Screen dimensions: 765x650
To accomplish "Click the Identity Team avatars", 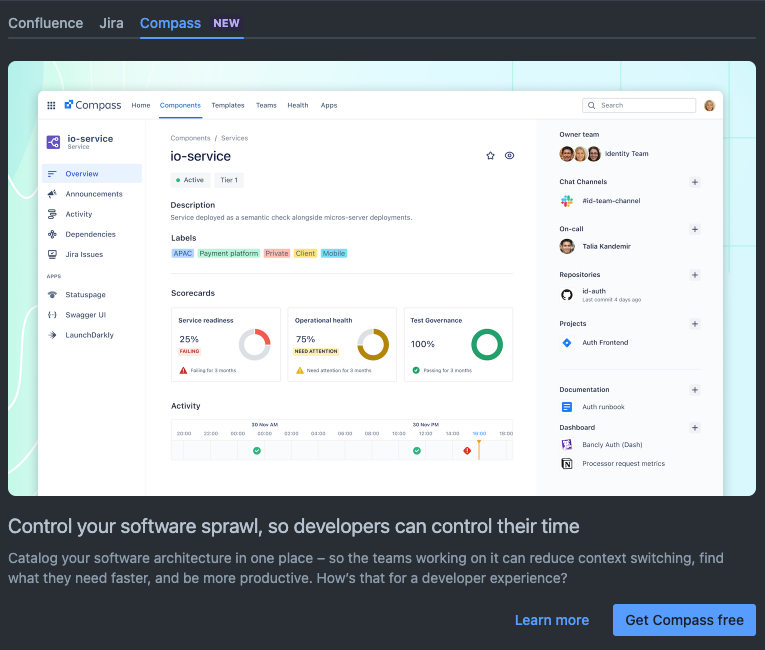I will [x=580, y=154].
